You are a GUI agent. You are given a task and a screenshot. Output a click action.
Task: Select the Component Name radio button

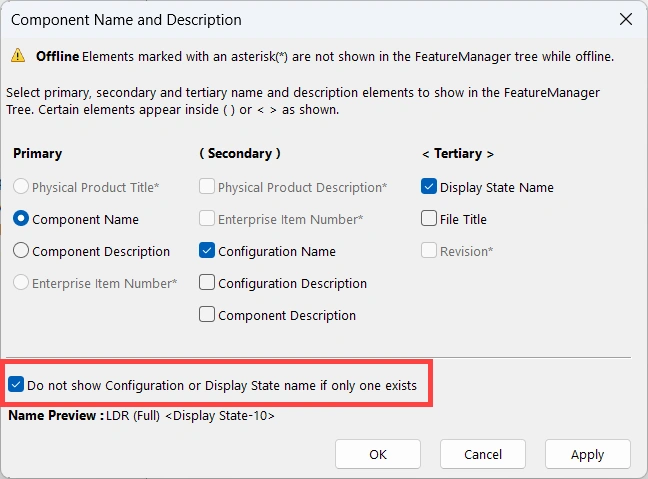coord(21,219)
